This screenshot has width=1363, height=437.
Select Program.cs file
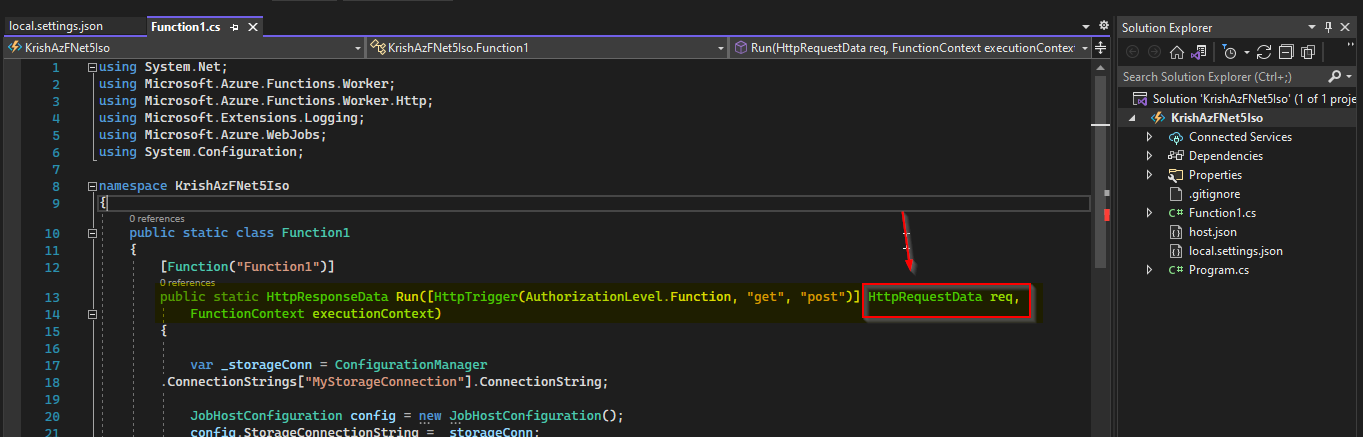tap(1219, 270)
